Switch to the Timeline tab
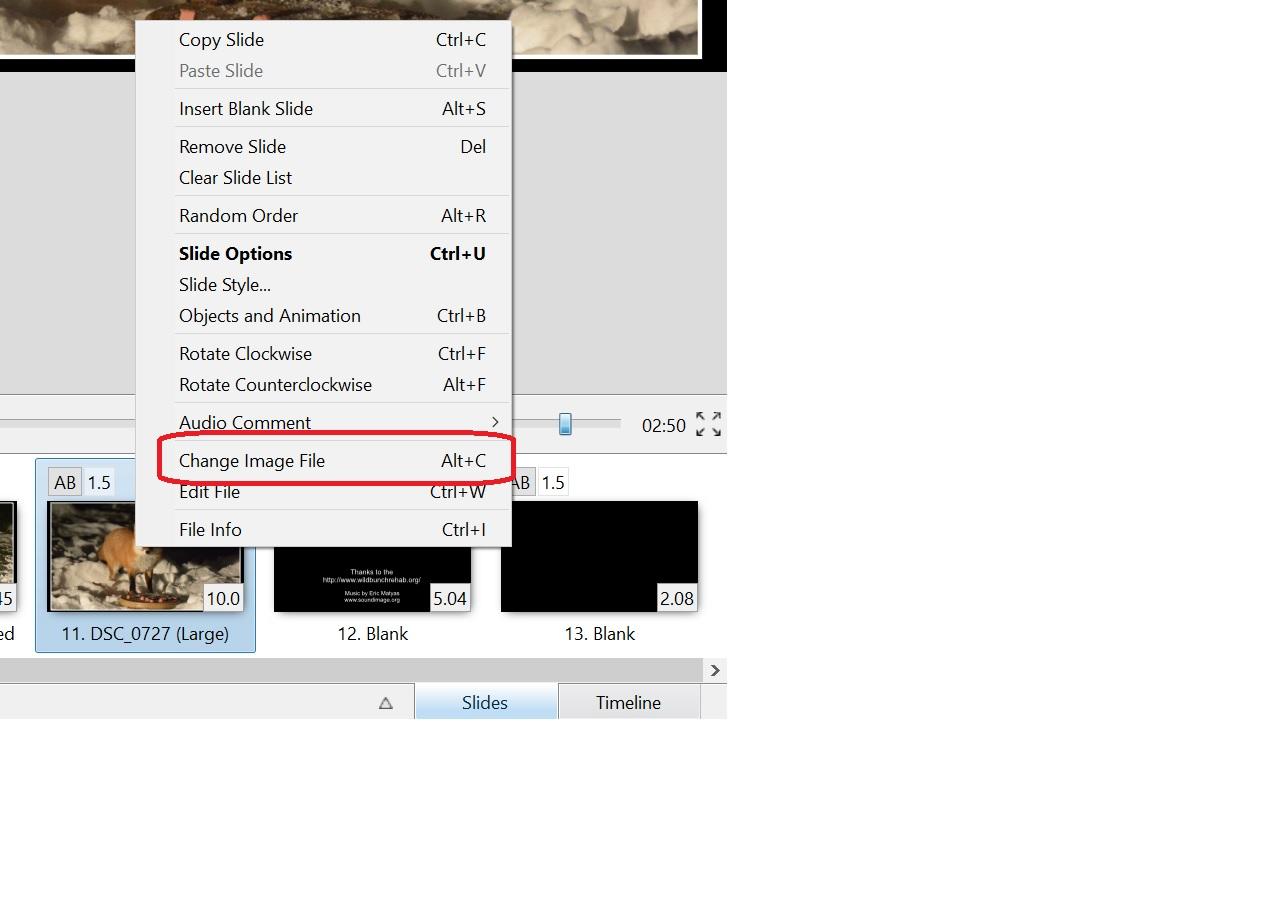This screenshot has height=914, width=1269. (x=628, y=703)
